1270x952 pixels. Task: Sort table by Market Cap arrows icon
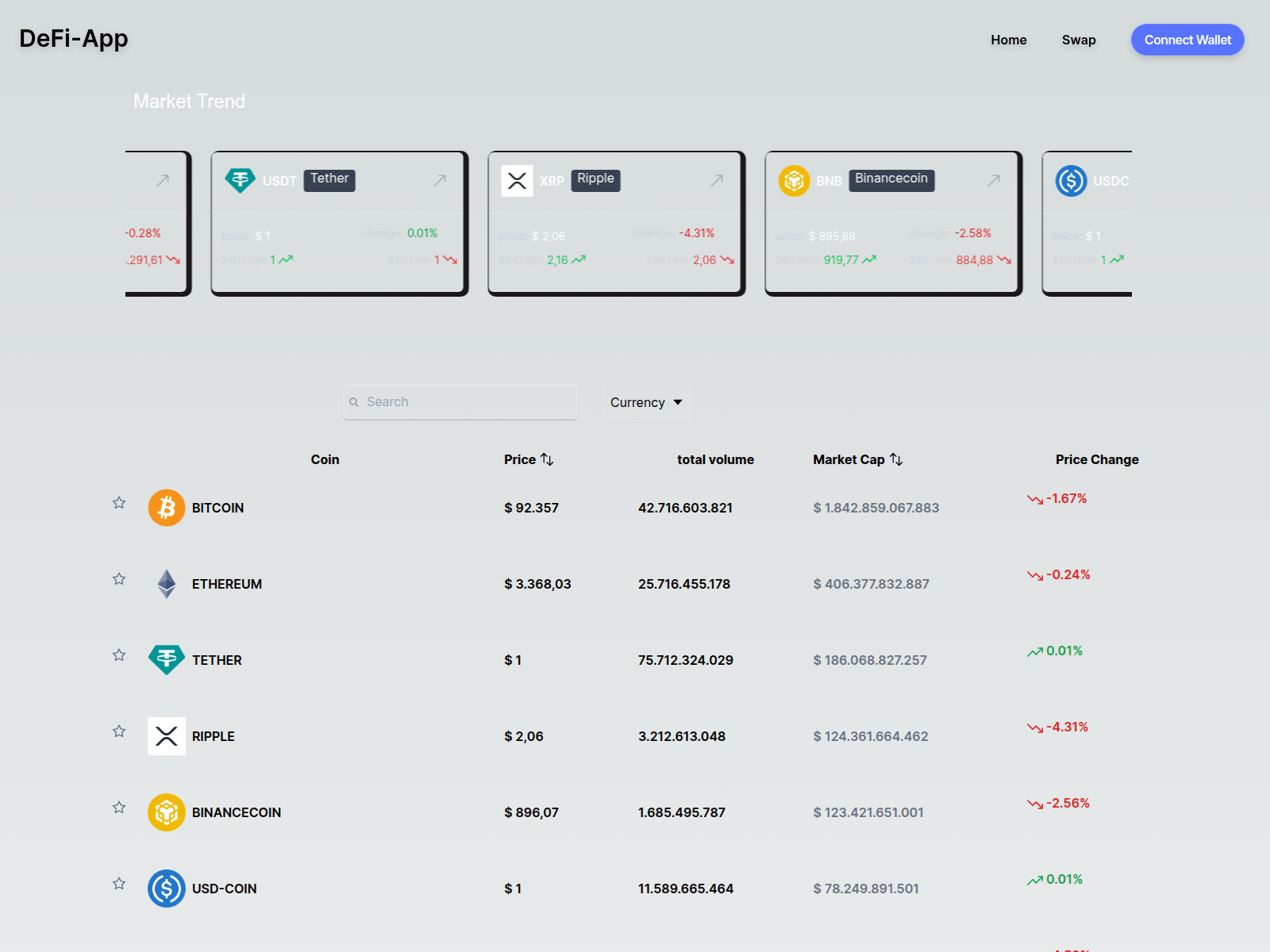[896, 459]
